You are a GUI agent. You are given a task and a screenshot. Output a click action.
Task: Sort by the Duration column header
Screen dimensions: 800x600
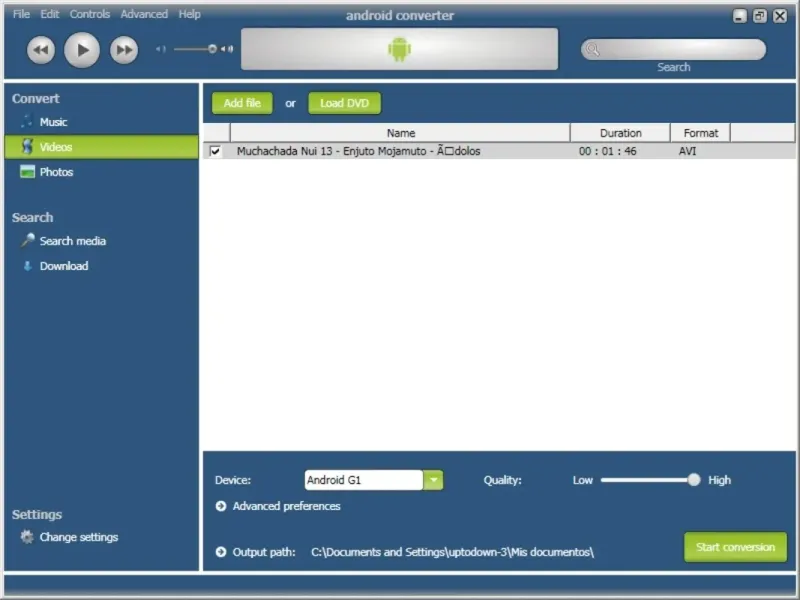click(x=620, y=133)
